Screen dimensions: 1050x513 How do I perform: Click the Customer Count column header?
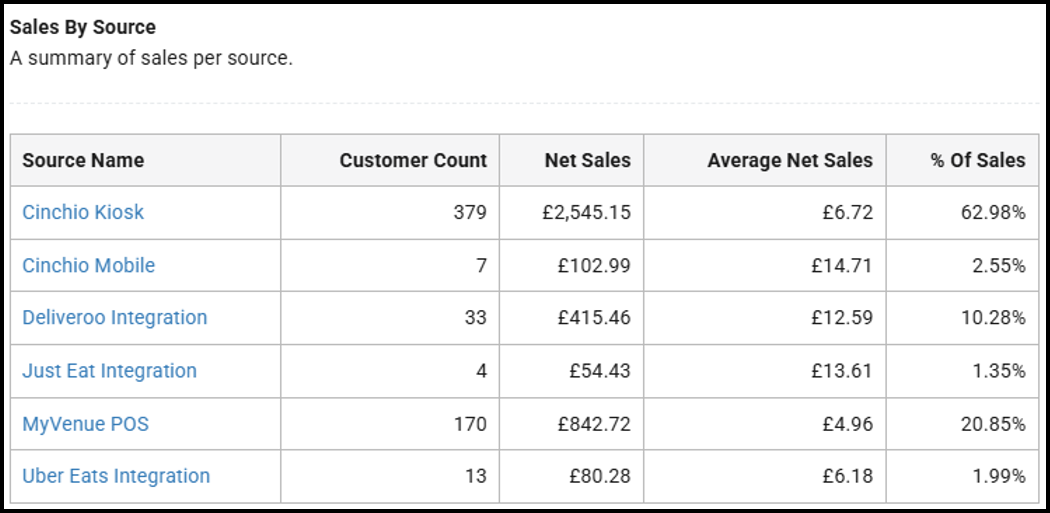tap(413, 160)
